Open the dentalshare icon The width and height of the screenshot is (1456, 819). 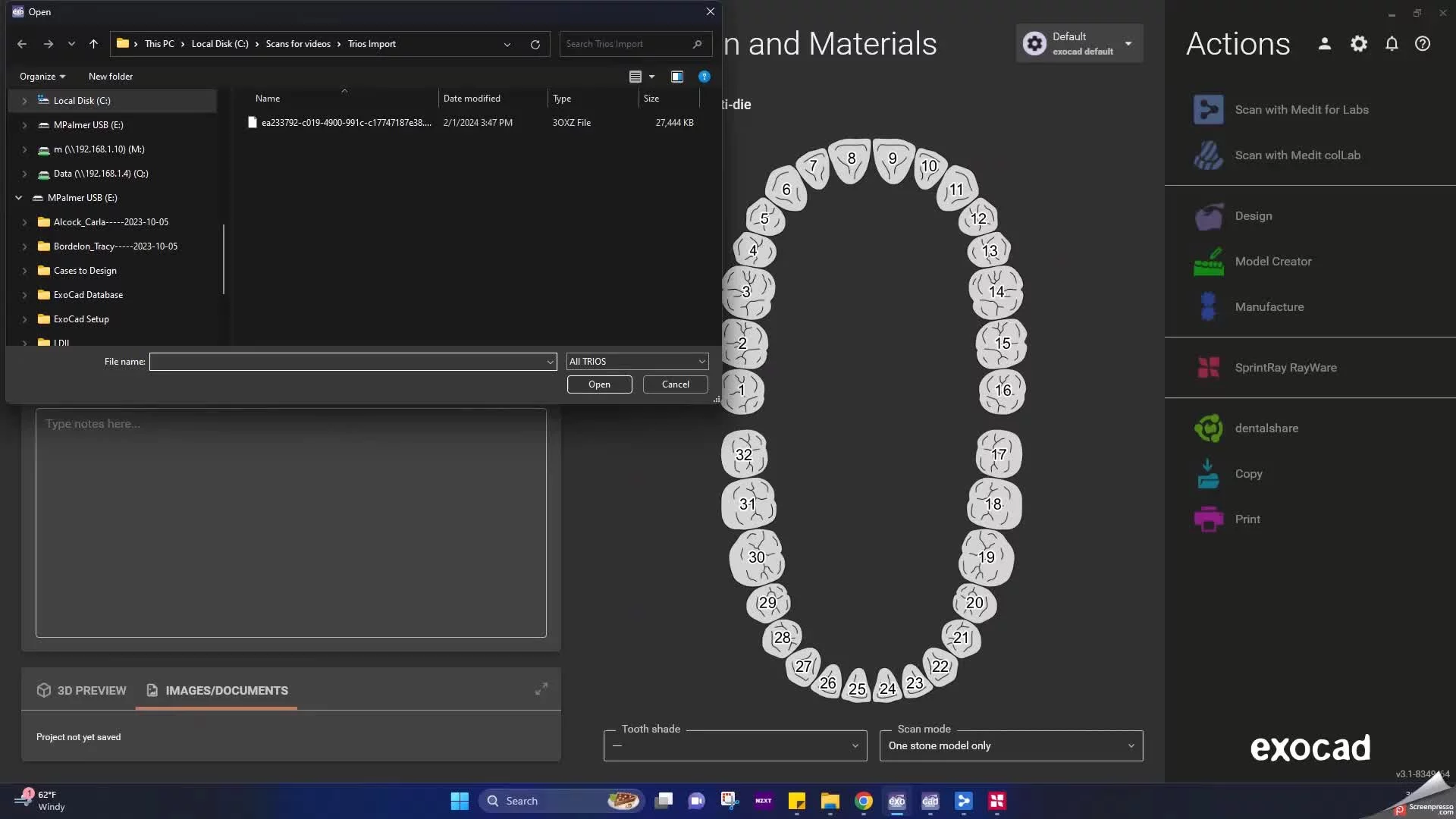coord(1208,428)
